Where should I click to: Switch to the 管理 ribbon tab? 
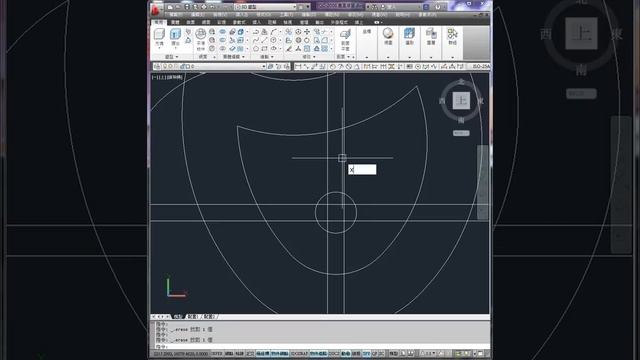pyautogui.click(x=304, y=22)
